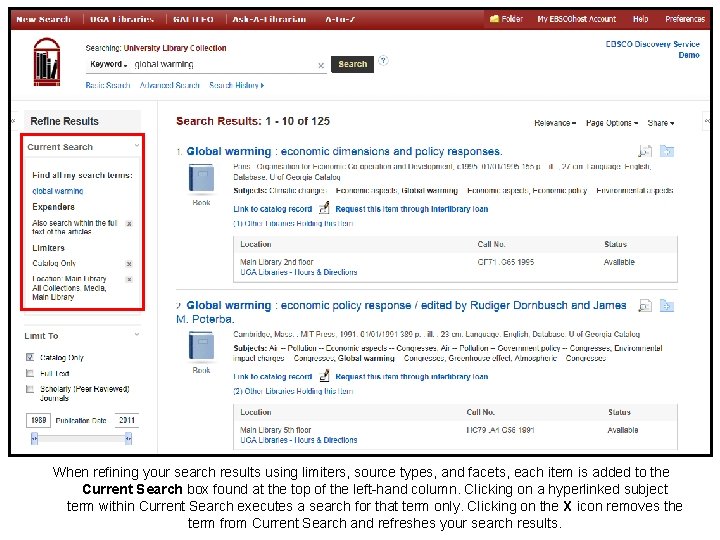
Task: Click Available status for Main Library 2nd floor
Action: (x=619, y=262)
